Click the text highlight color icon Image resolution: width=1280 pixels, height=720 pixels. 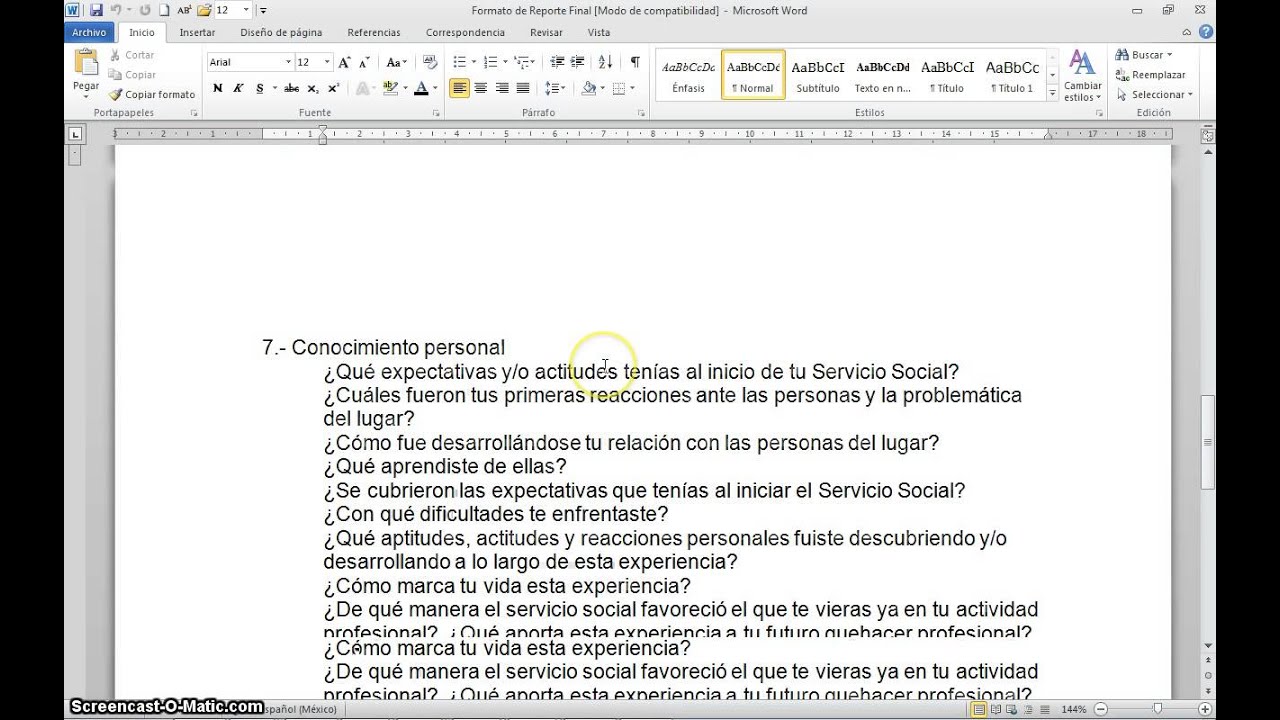pyautogui.click(x=389, y=88)
